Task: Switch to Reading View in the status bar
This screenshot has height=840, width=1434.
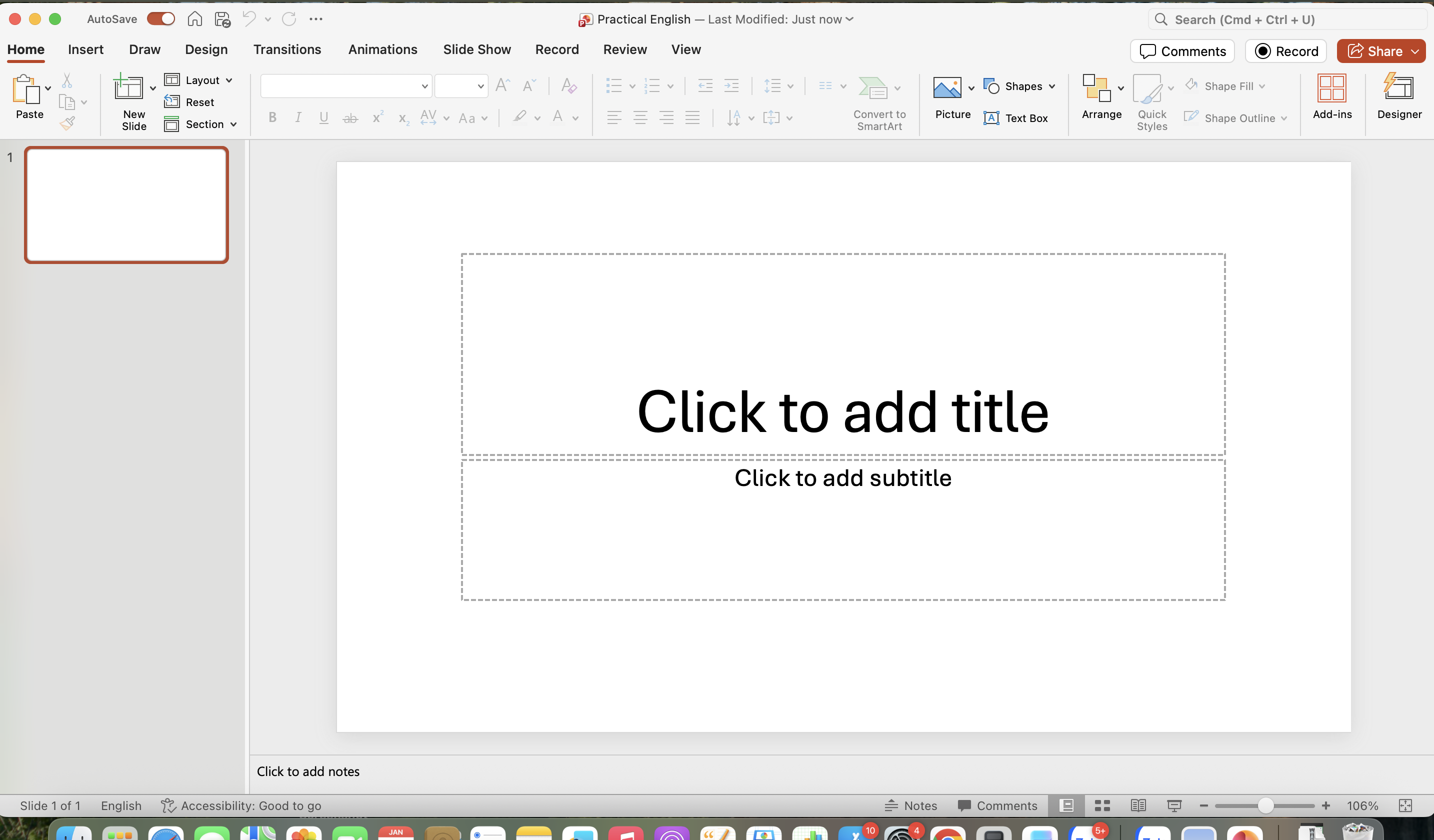Action: click(x=1138, y=805)
